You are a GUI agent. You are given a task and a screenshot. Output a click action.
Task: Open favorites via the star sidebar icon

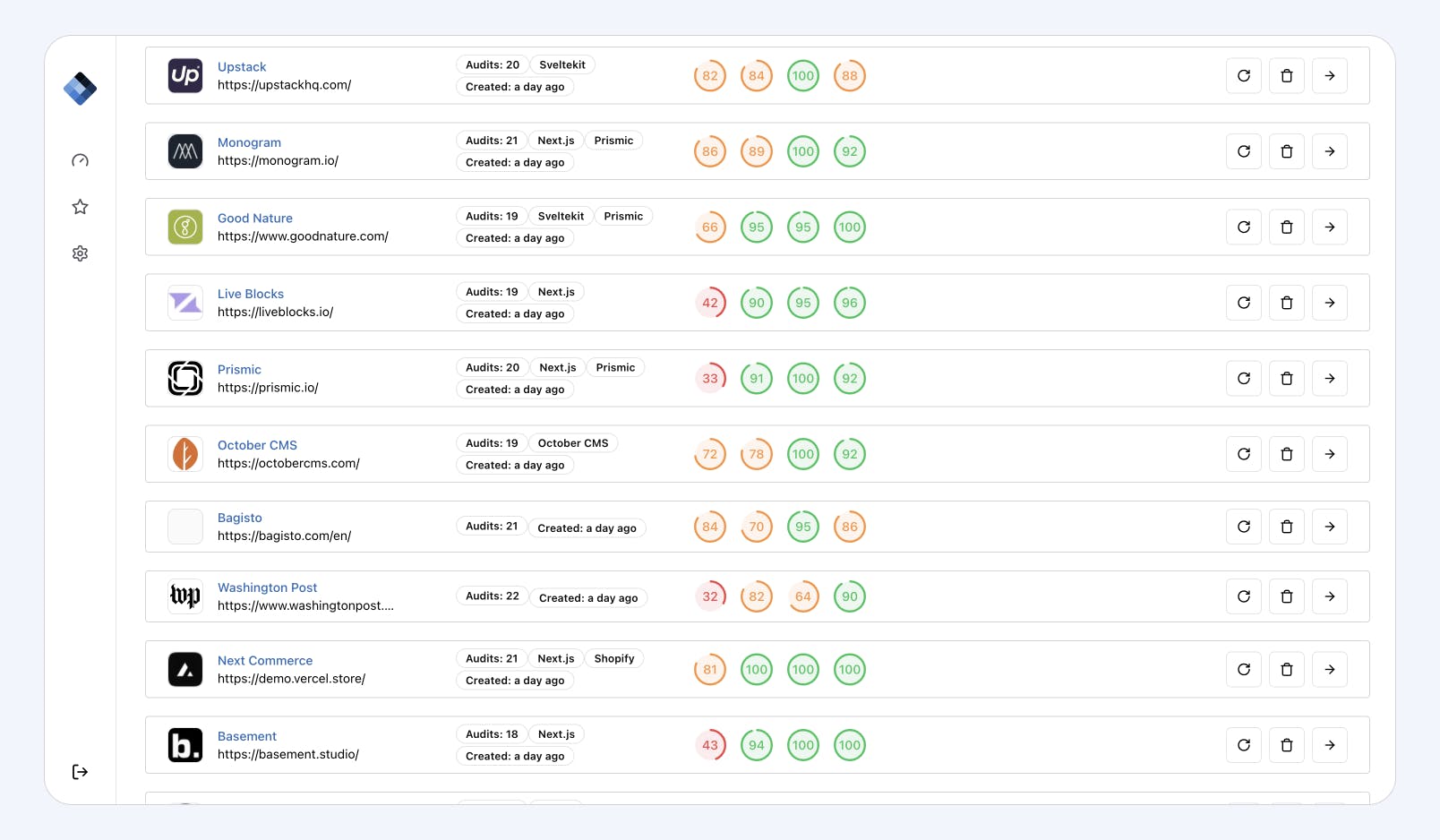tap(80, 206)
